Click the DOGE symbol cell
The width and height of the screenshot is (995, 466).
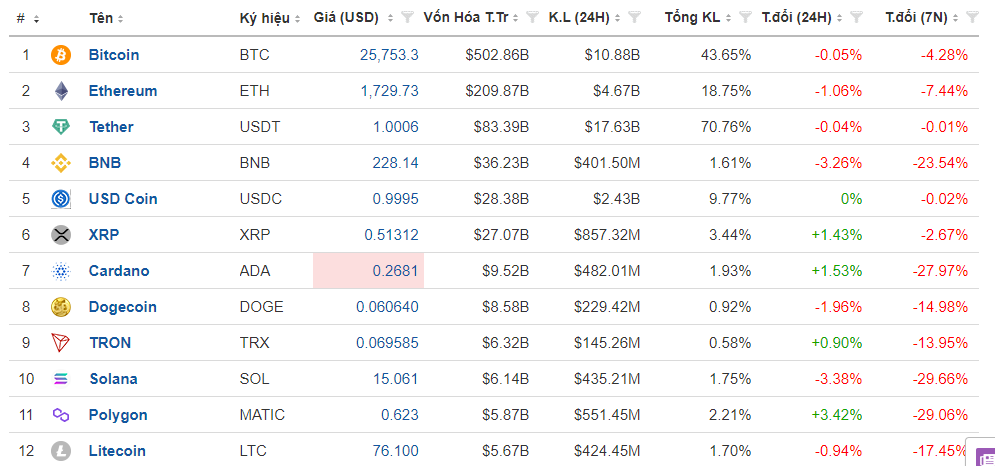click(261, 307)
